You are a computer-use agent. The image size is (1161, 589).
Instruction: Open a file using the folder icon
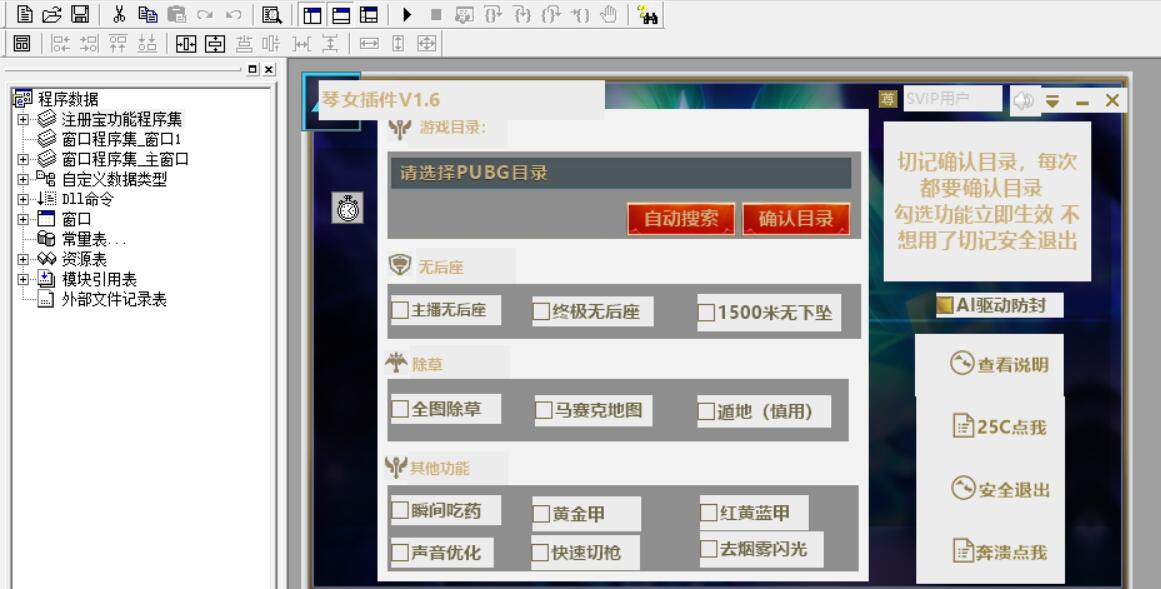point(52,14)
